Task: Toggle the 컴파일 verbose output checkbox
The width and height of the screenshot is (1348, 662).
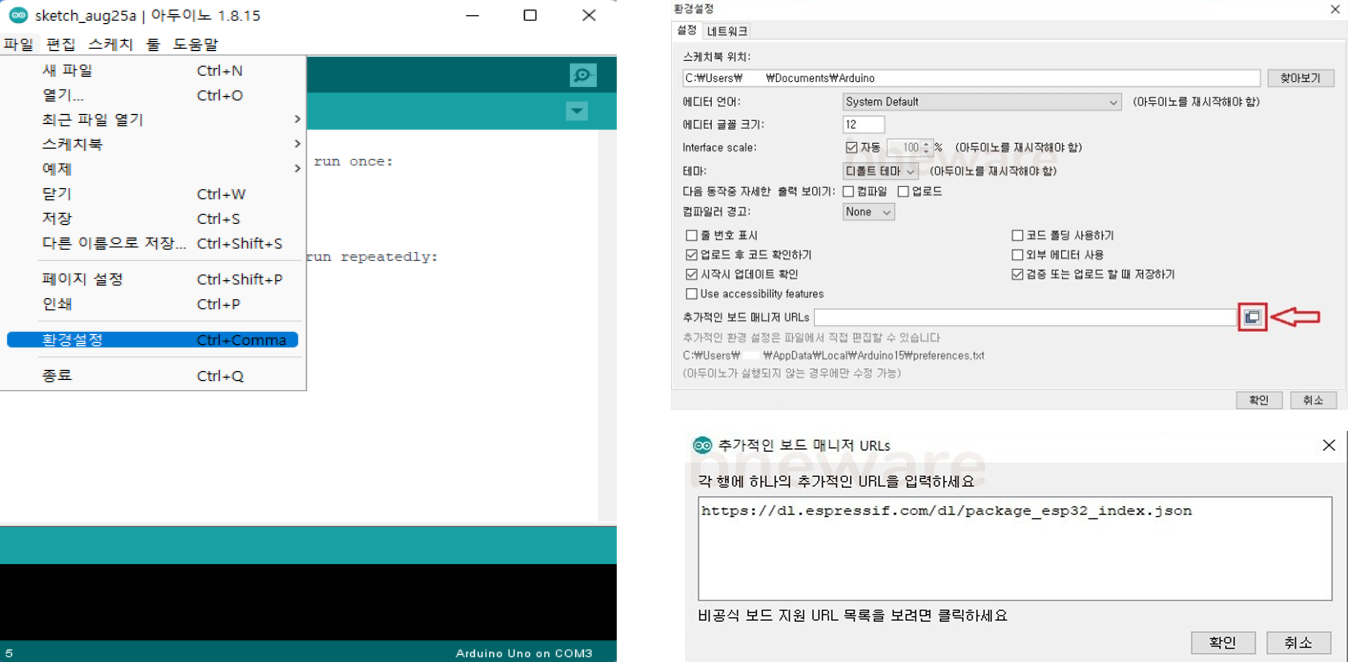Action: pyautogui.click(x=848, y=191)
